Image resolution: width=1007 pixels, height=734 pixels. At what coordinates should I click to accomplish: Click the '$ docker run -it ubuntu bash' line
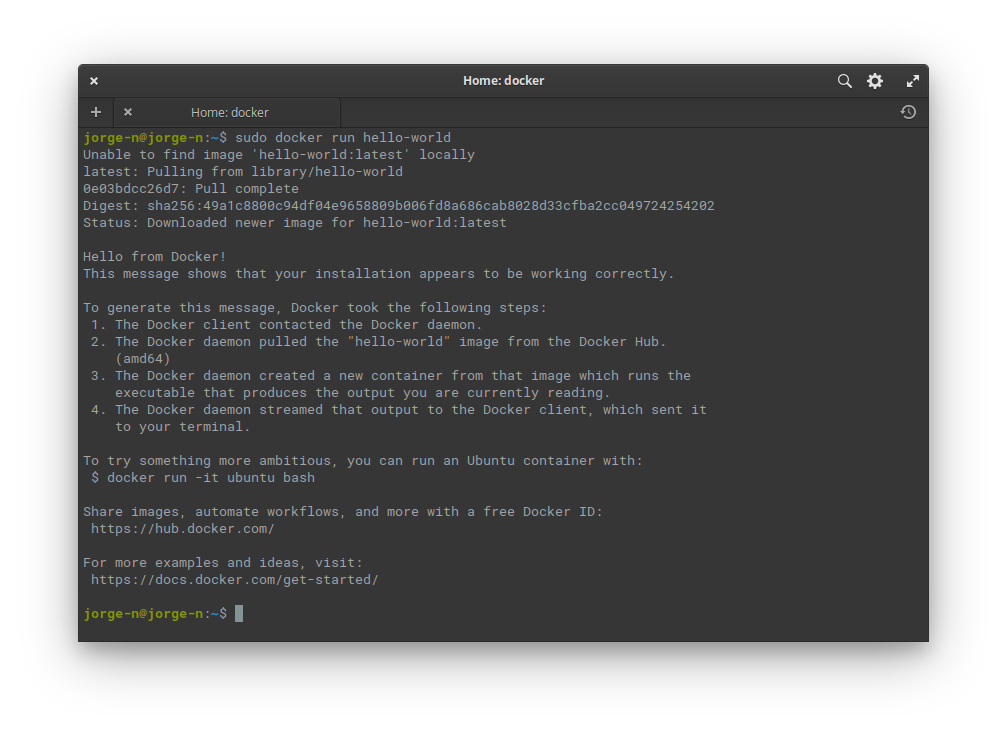pos(203,478)
